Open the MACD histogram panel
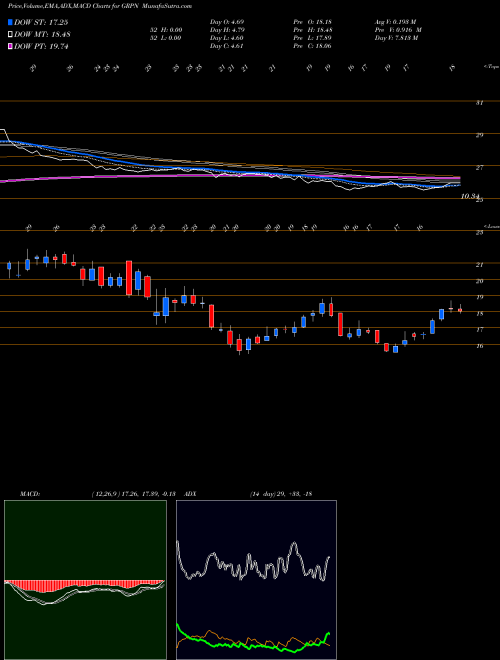The image size is (500, 660). pos(85,580)
